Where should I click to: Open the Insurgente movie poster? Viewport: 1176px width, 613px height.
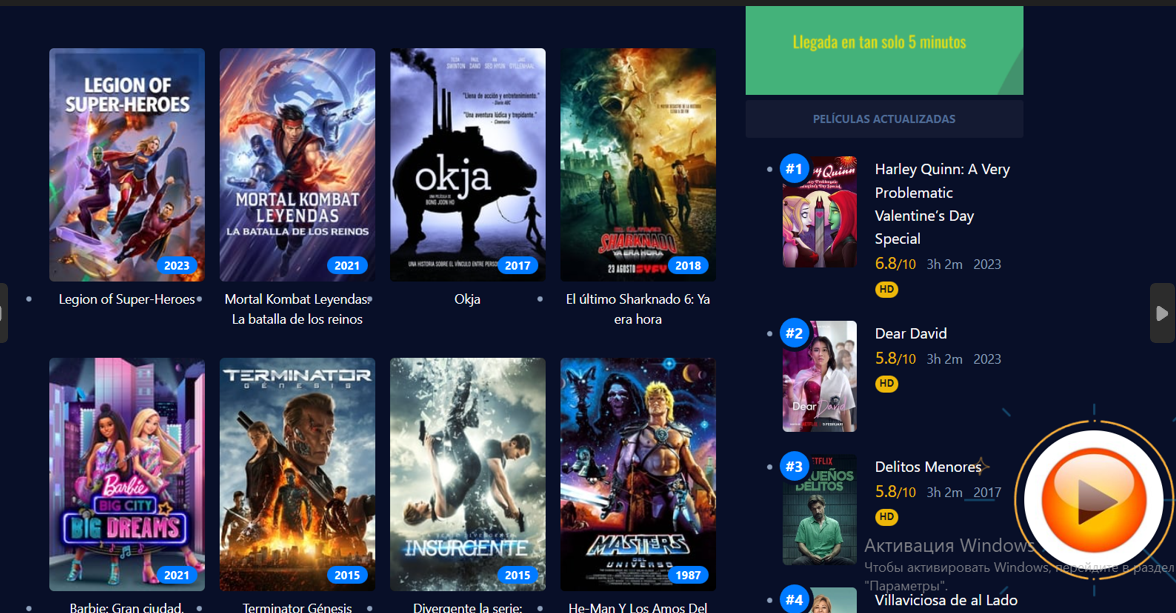(x=467, y=474)
